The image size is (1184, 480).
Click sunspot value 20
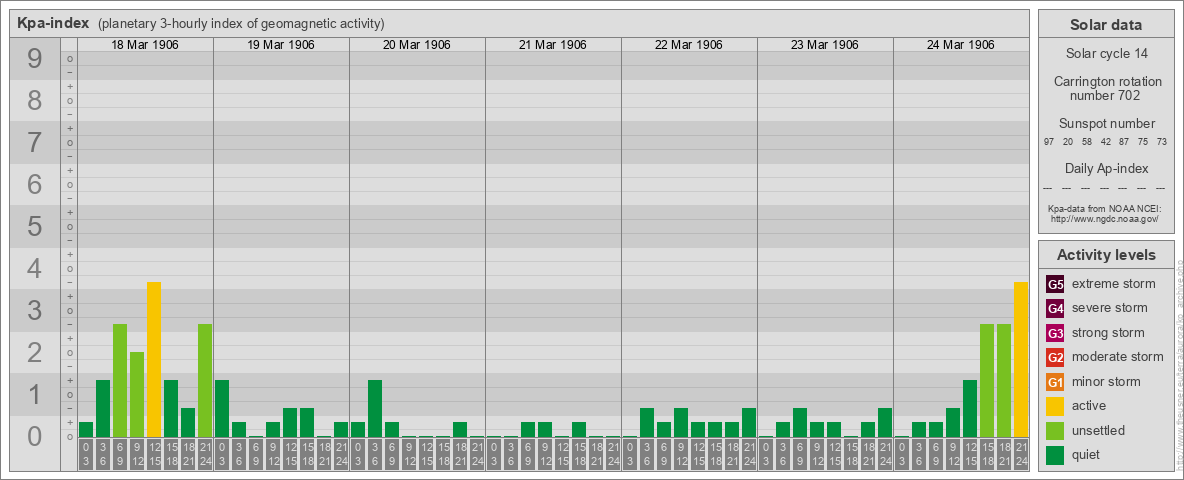point(1068,142)
